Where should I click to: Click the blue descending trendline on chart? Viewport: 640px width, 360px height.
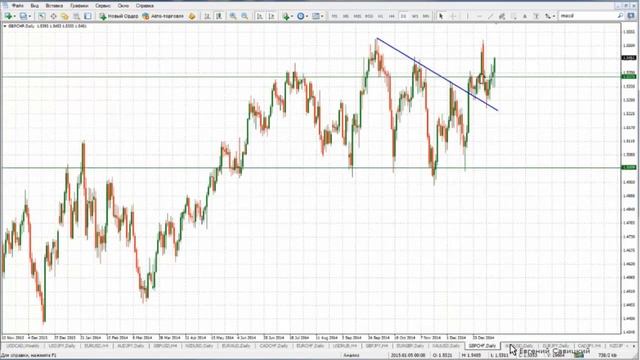click(437, 74)
